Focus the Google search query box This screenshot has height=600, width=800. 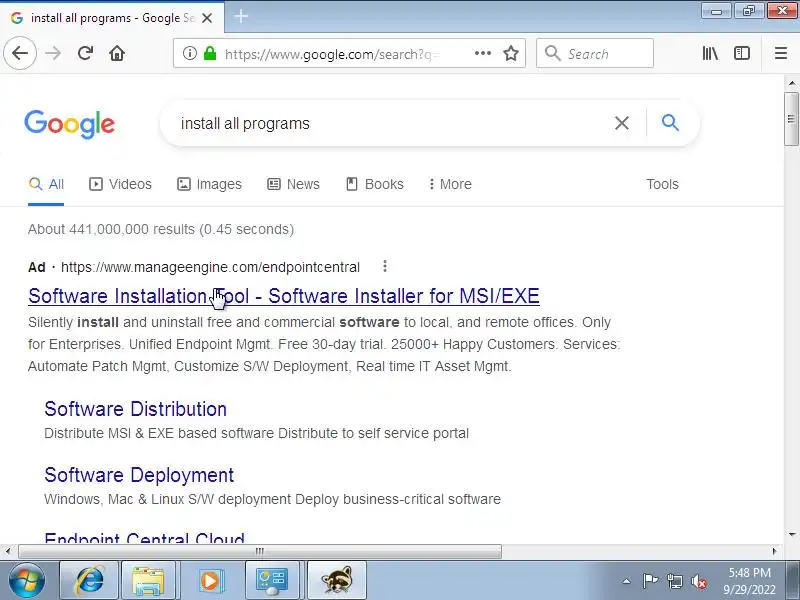393,123
